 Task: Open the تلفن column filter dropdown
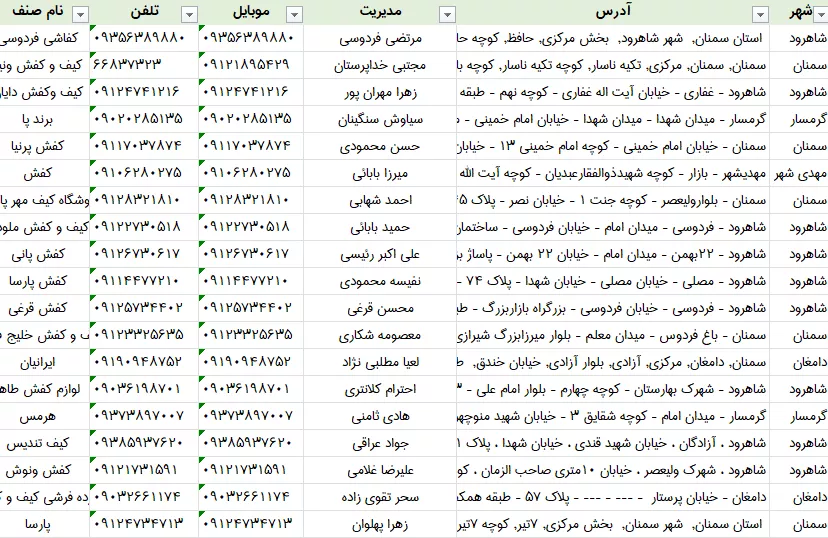190,15
